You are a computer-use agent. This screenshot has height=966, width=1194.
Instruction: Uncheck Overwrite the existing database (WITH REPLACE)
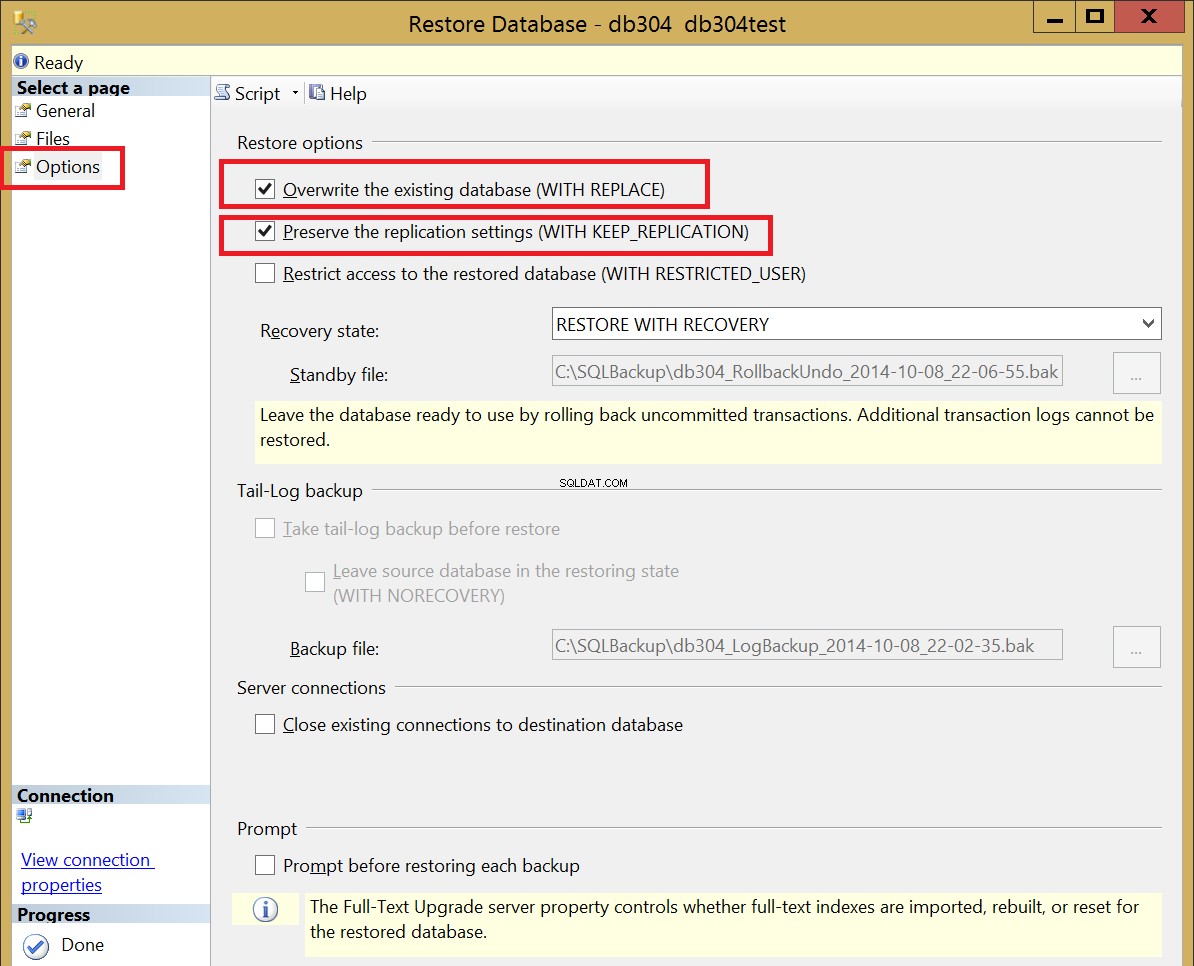(x=265, y=189)
